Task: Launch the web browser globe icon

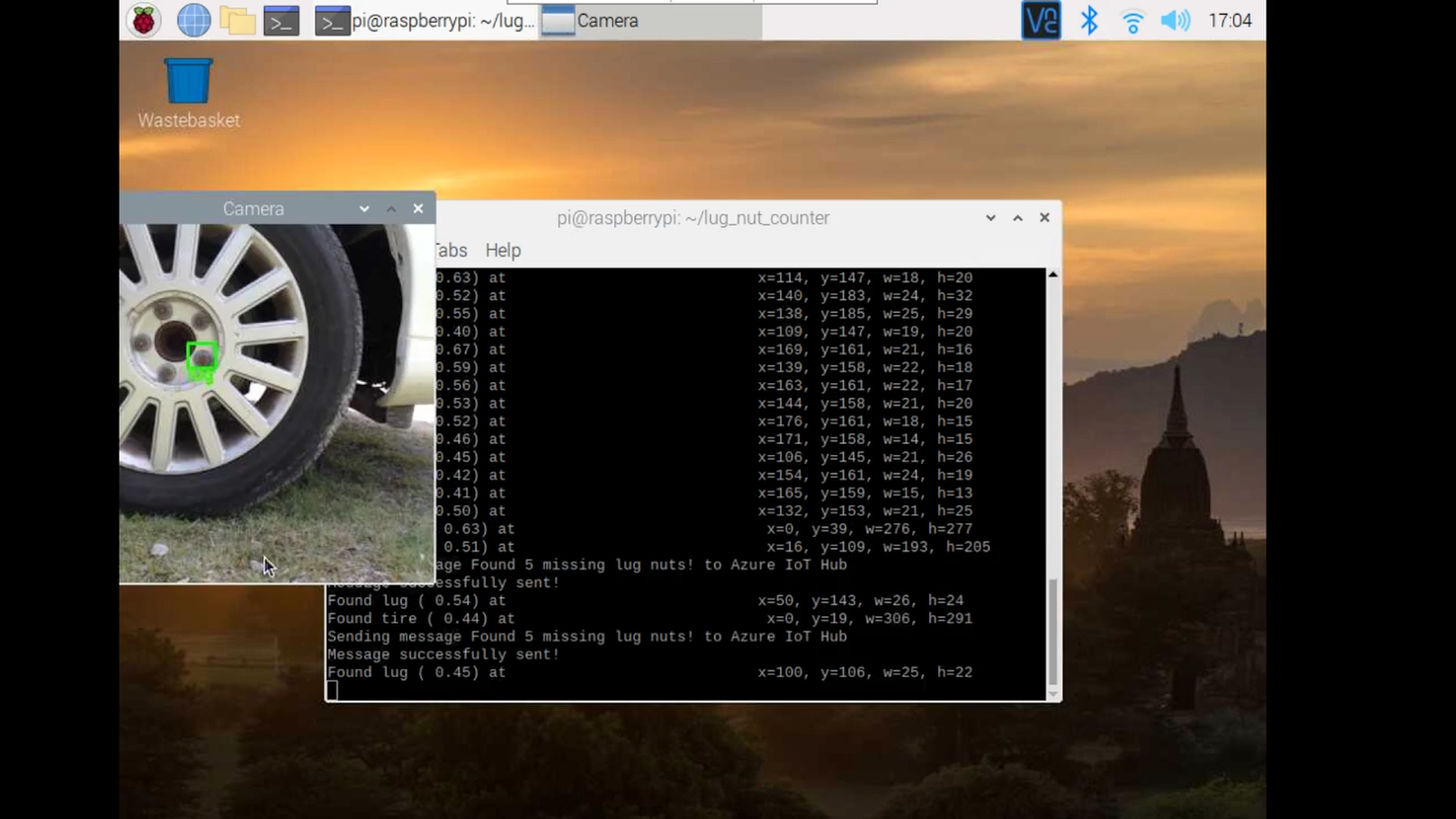Action: [193, 20]
